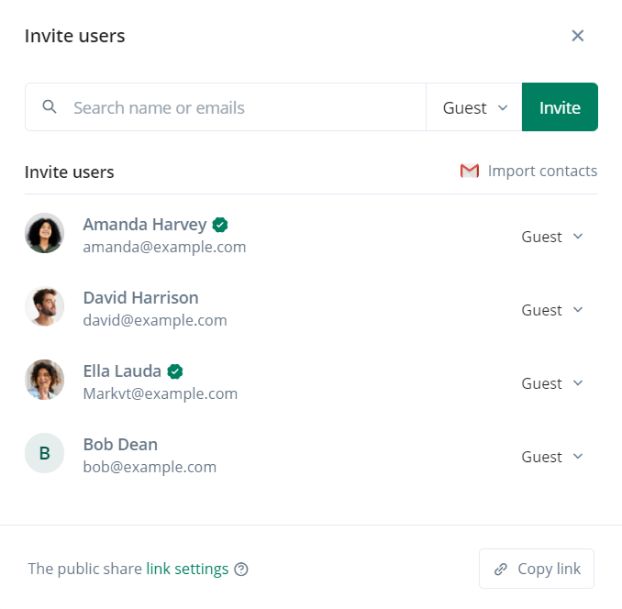The image size is (622, 609).
Task: Click the search magnifier icon
Action: point(49,107)
